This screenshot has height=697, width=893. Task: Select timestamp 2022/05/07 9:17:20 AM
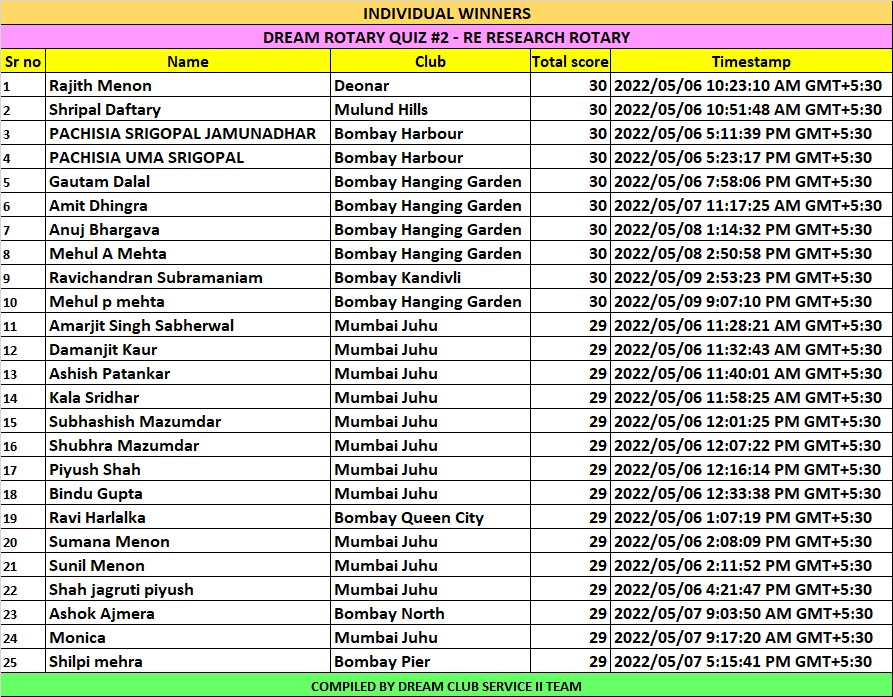751,637
